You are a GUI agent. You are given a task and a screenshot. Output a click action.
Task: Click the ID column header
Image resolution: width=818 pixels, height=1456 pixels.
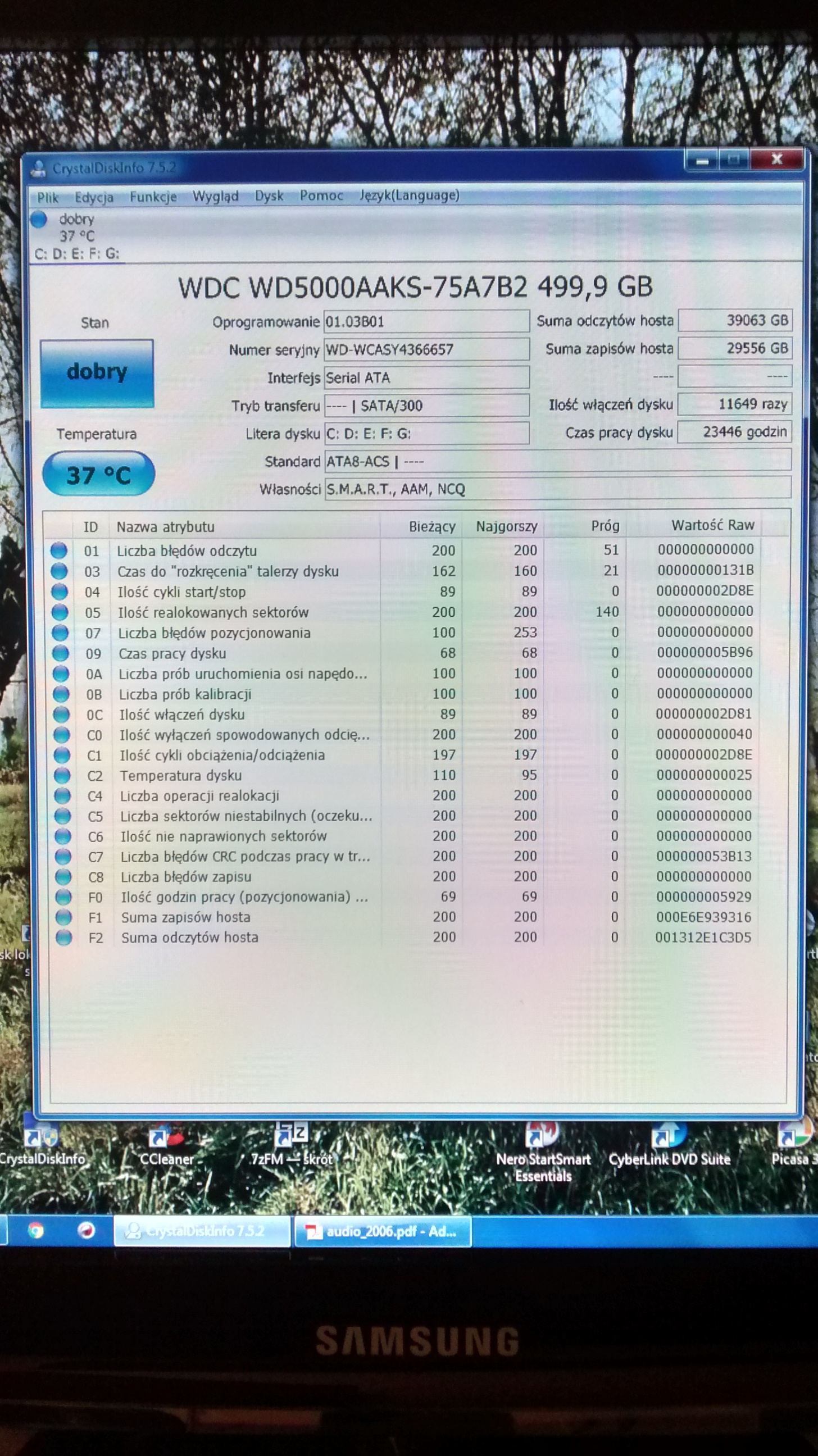(90, 527)
